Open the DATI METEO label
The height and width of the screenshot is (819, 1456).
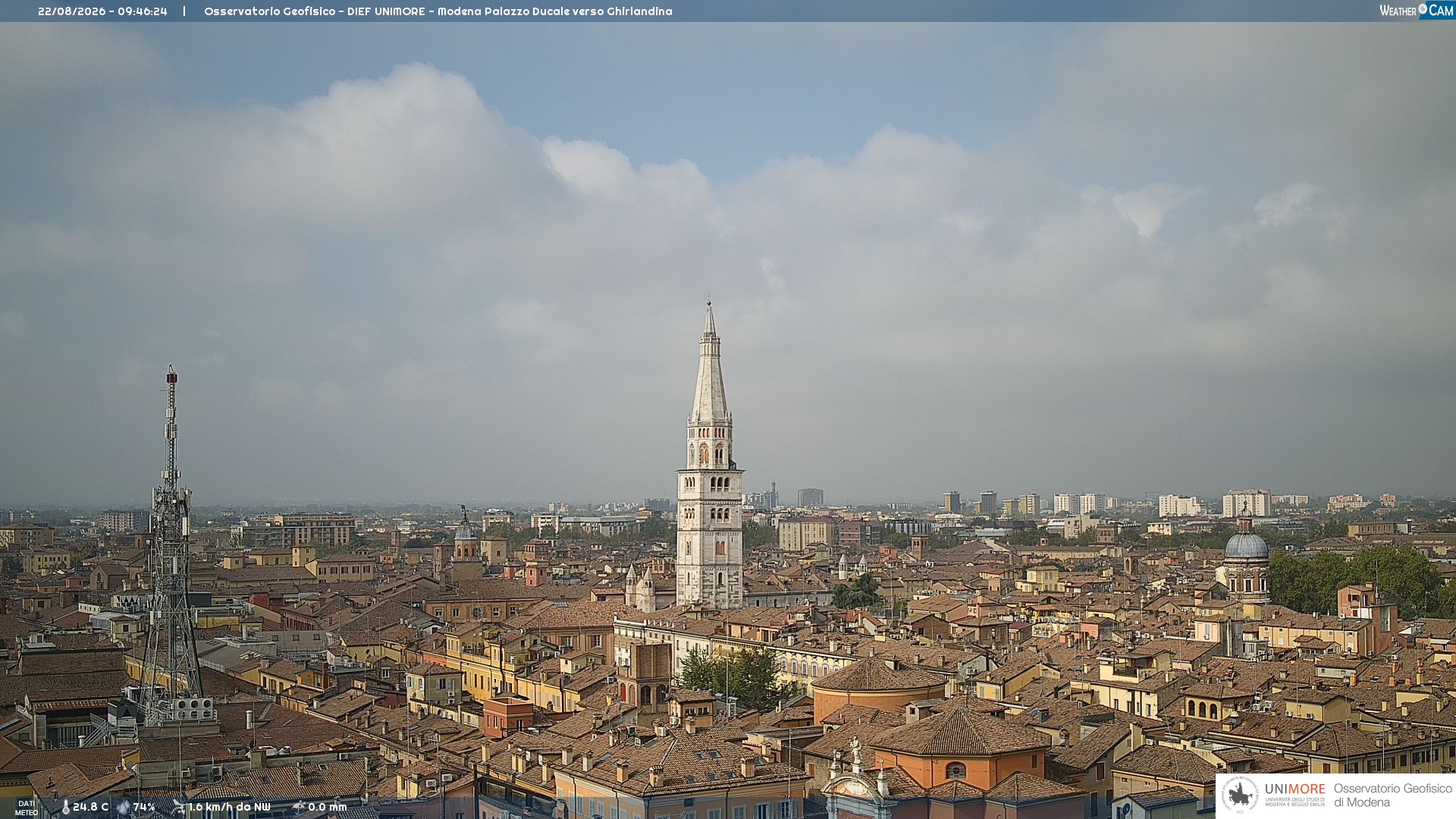[x=27, y=808]
